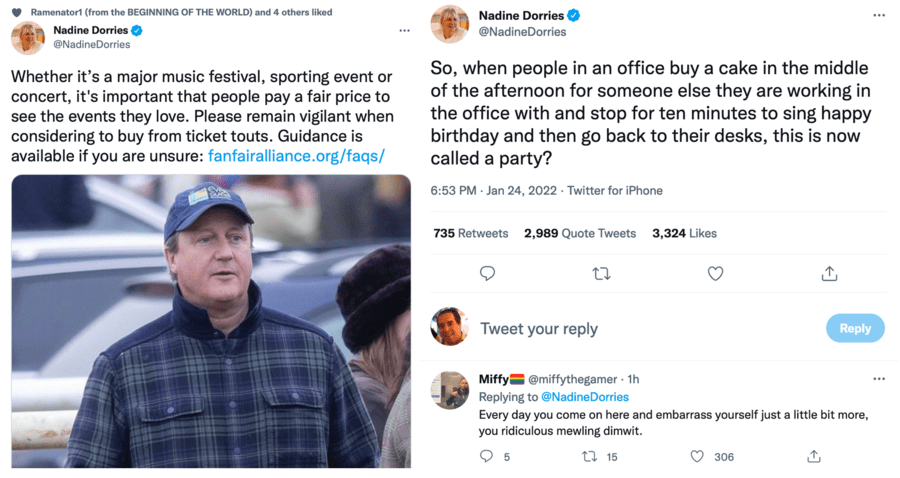This screenshot has width=900, height=478.
Task: Retweet the office cake party tweet
Action: [602, 273]
